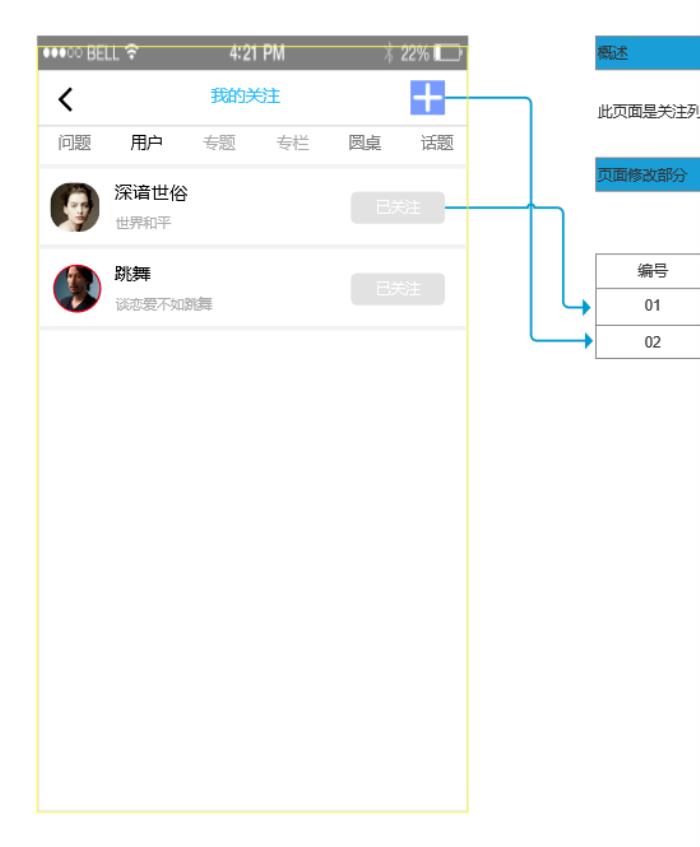Viewport: 700px width, 847px height.
Task: Go to the 专栏 tab
Action: click(292, 143)
